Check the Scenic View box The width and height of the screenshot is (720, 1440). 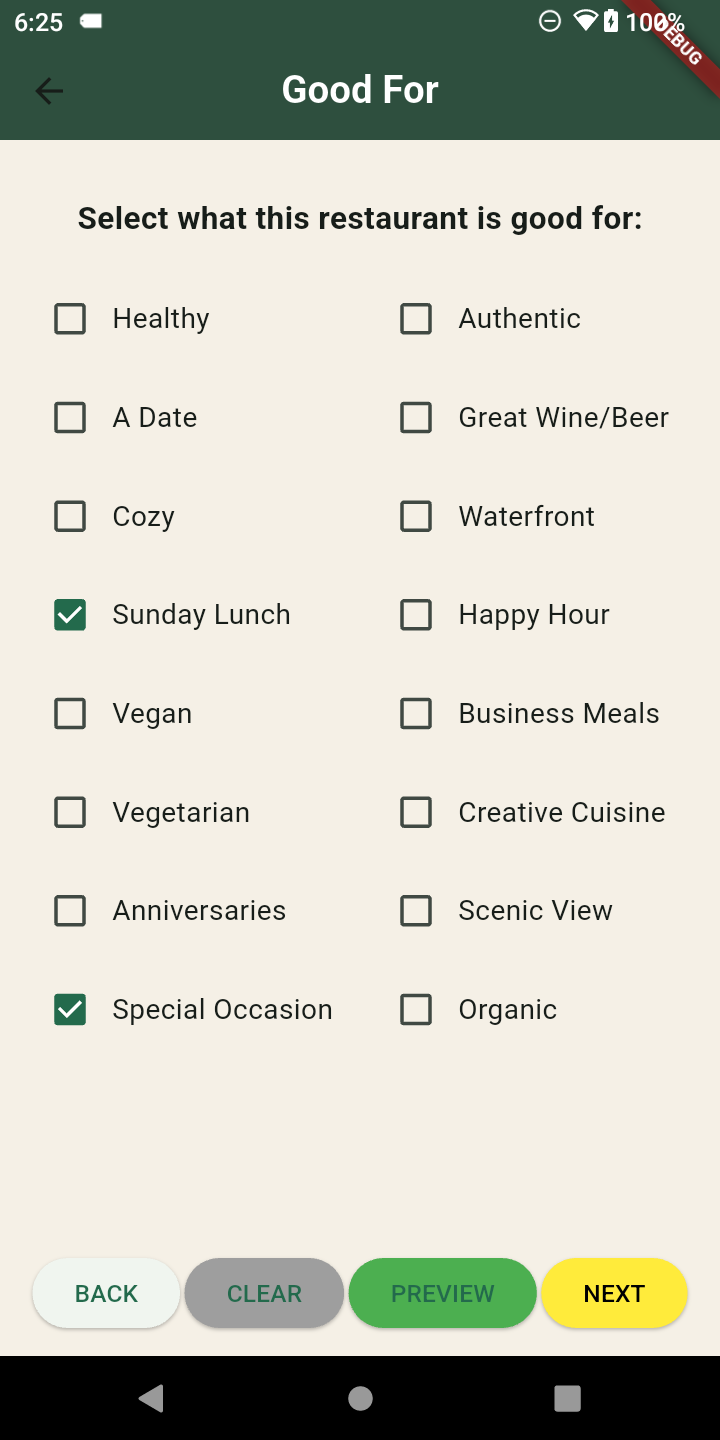tap(416, 911)
